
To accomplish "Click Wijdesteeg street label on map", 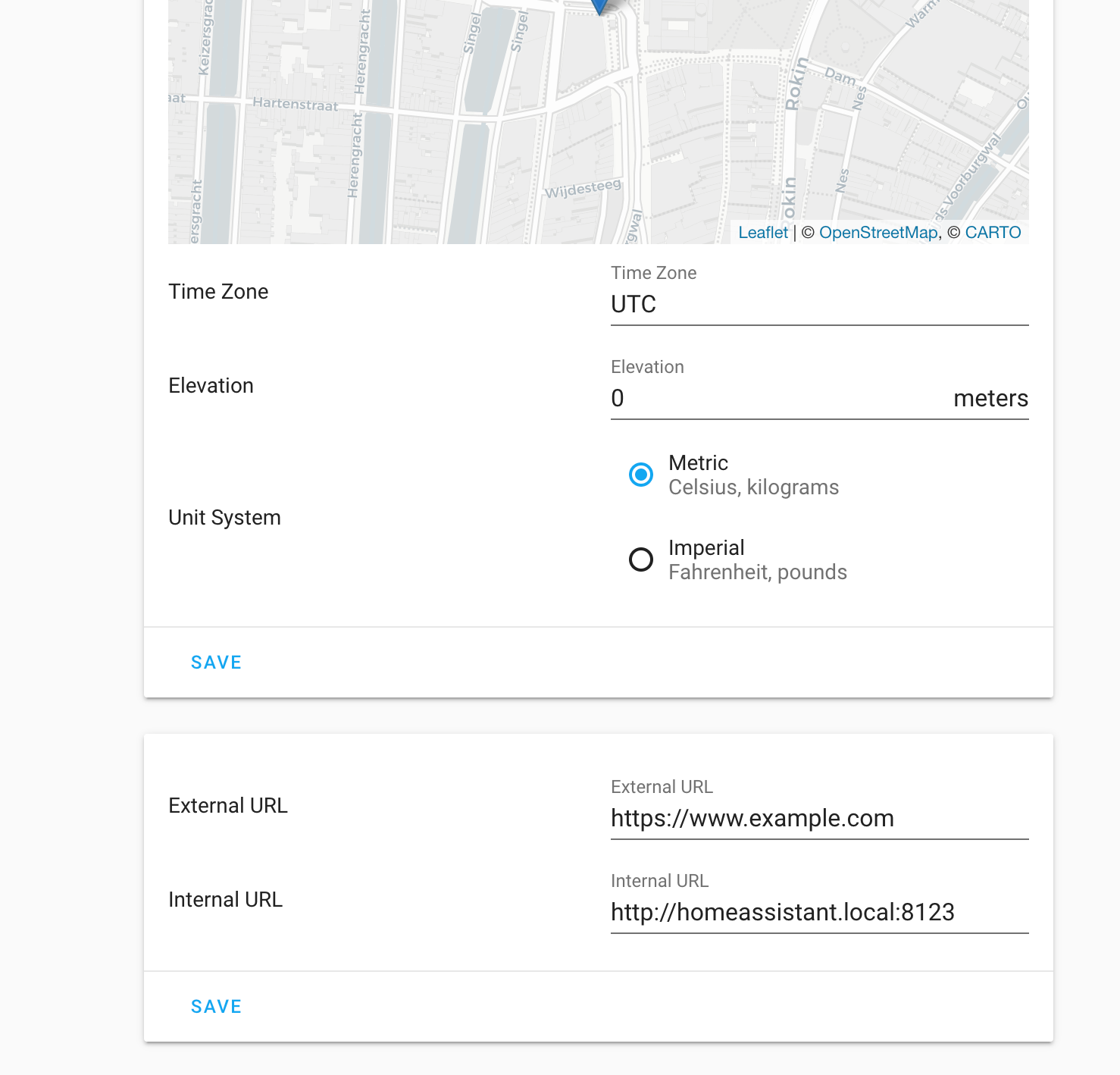I will 583,189.
